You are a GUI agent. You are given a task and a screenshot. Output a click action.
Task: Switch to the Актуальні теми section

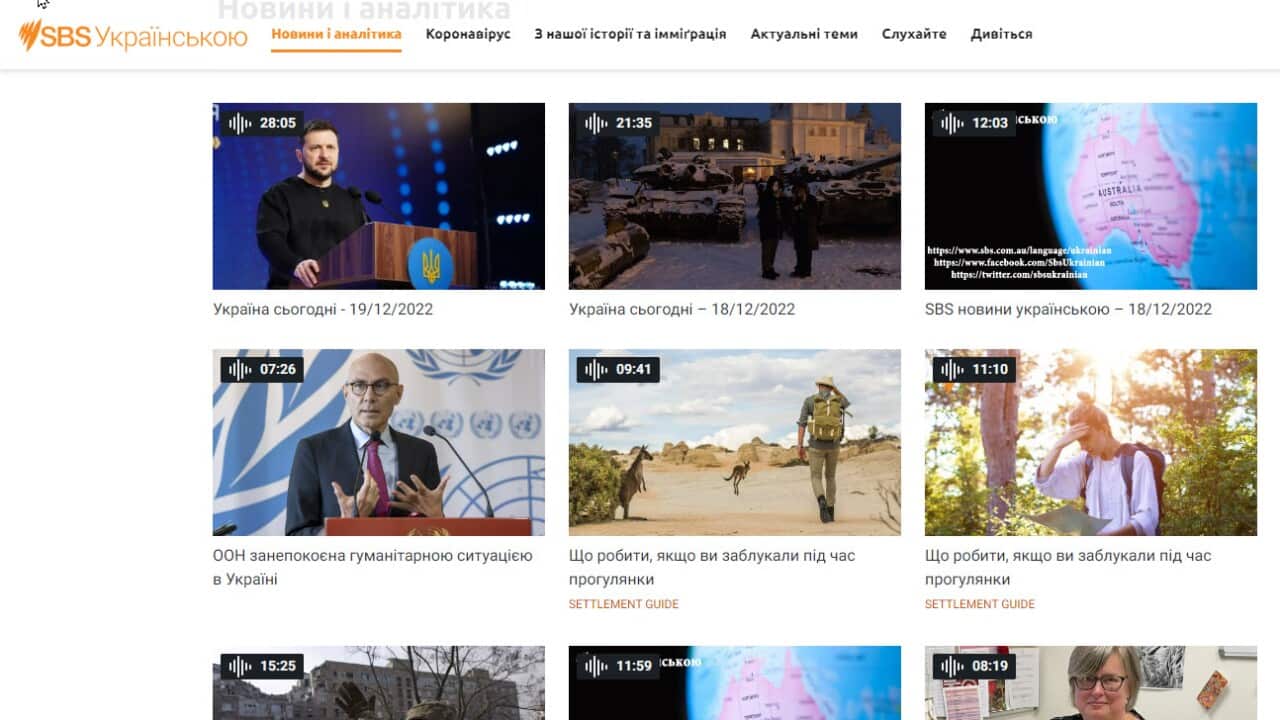pyautogui.click(x=804, y=34)
